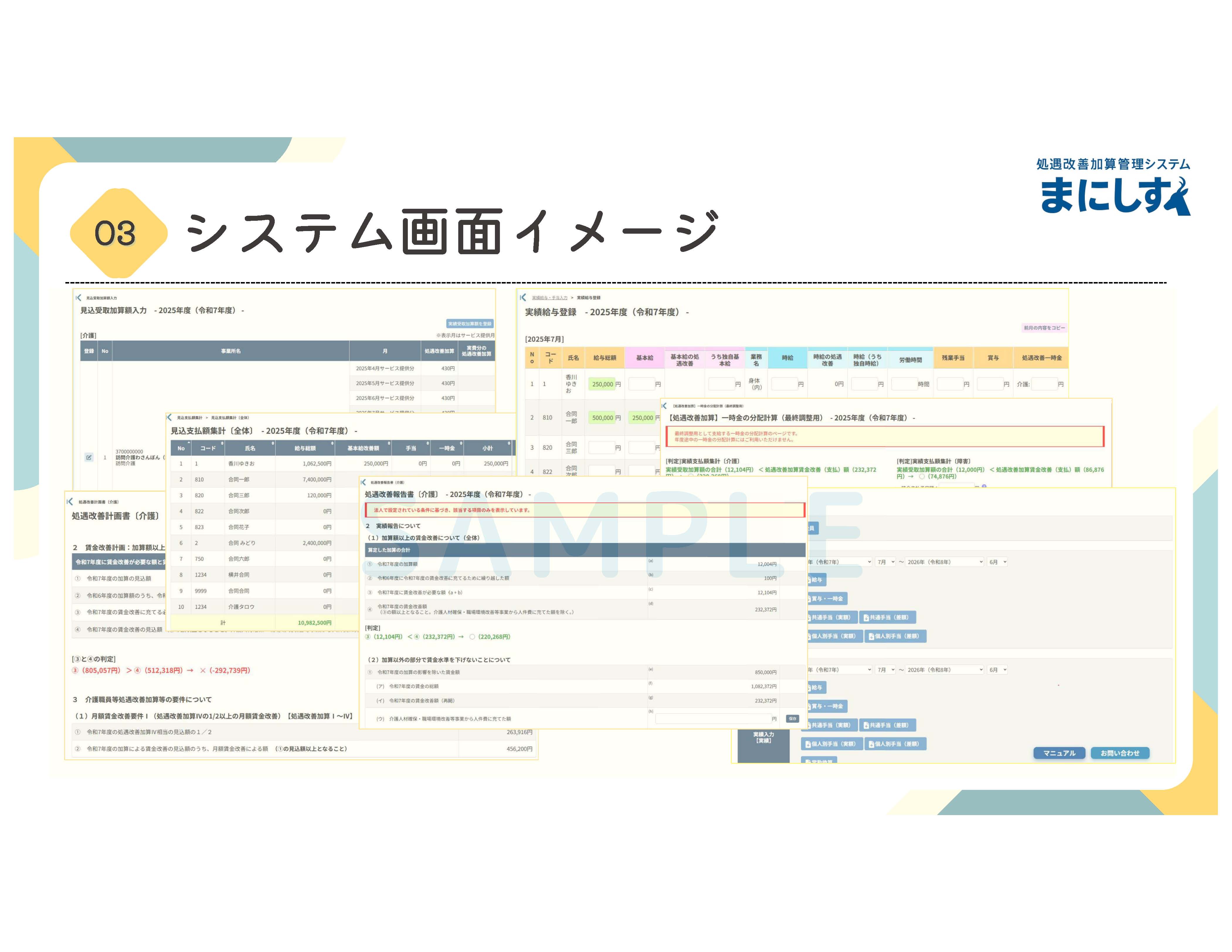Click 保存 button in 処遇改善報告書
This screenshot has width=1232, height=952.
point(793,719)
